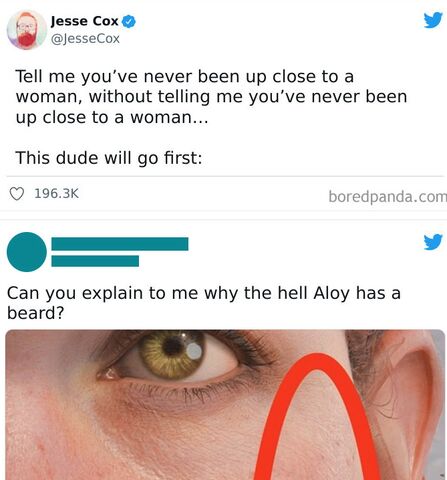View the 196.3K likes count
The width and height of the screenshot is (447, 480).
(57, 194)
